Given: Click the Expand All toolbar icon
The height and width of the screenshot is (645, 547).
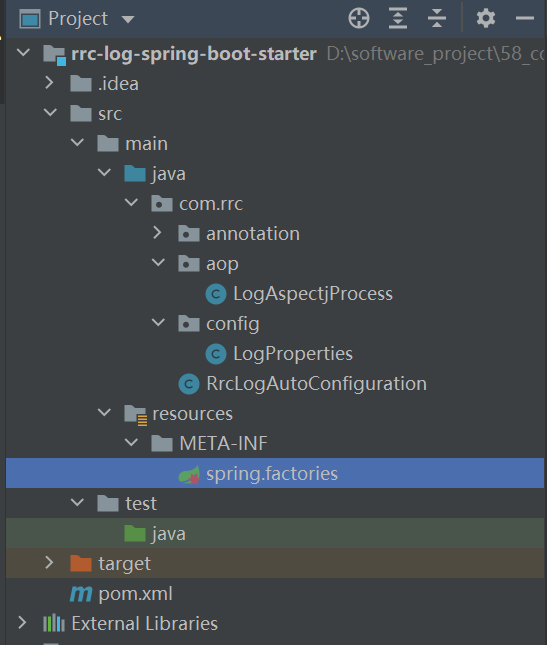Looking at the screenshot, I should [x=398, y=19].
